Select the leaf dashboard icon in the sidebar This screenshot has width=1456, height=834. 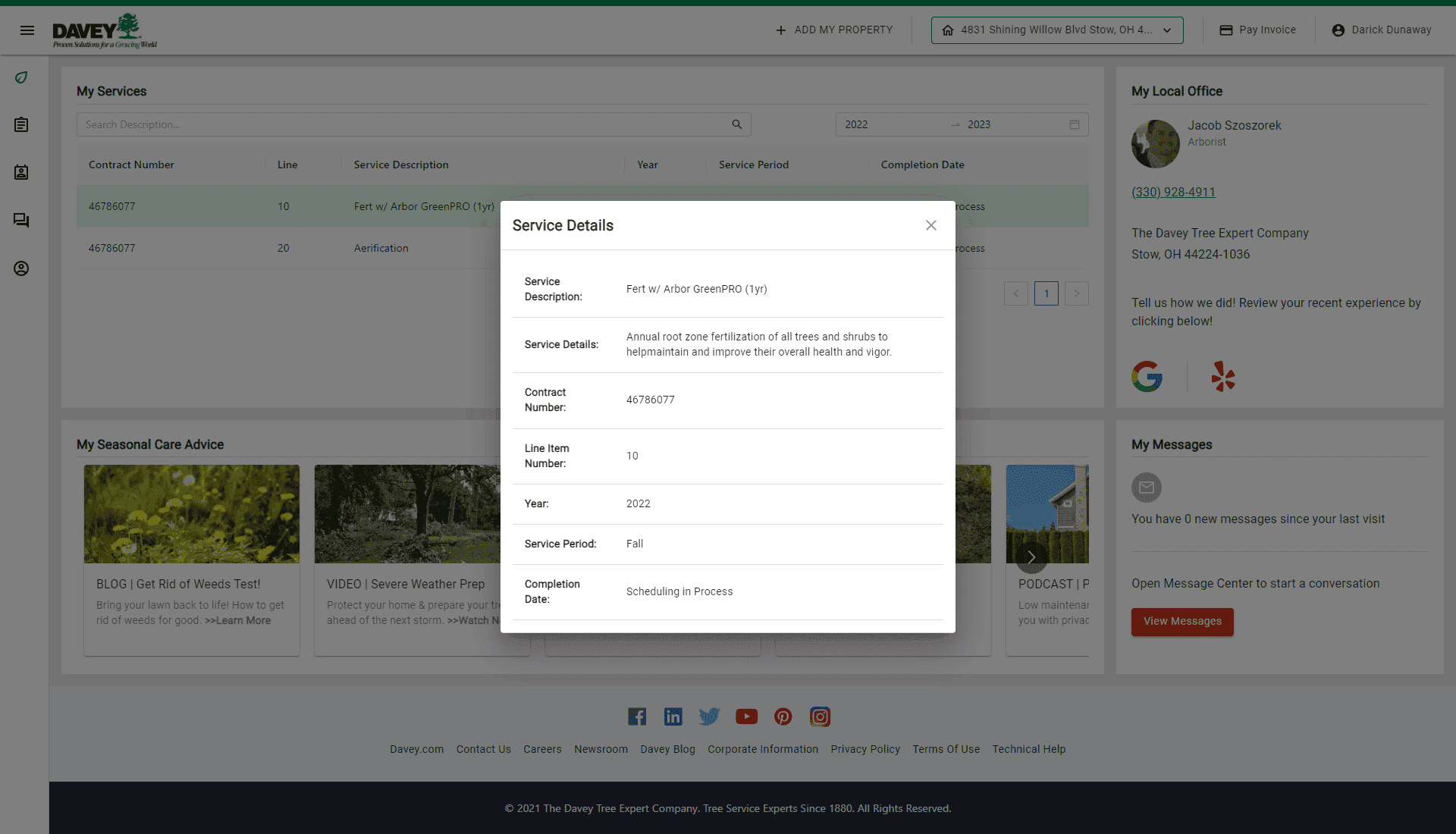click(21, 77)
